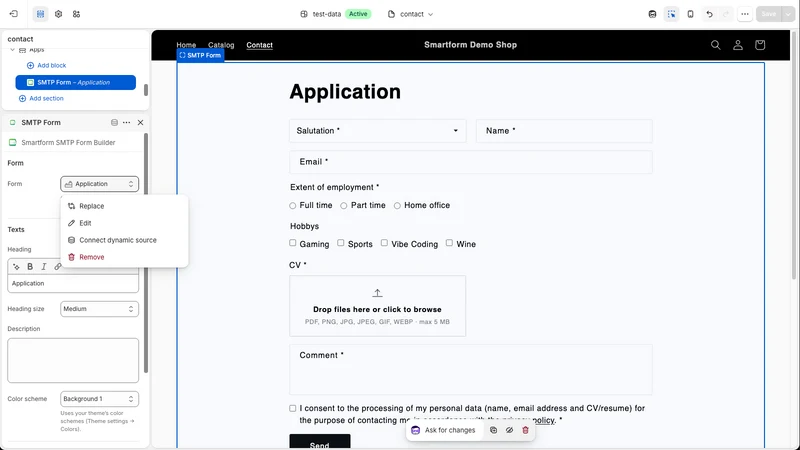This screenshot has width=800, height=450.
Task: Hide block via floating eye icon
Action: click(509, 430)
